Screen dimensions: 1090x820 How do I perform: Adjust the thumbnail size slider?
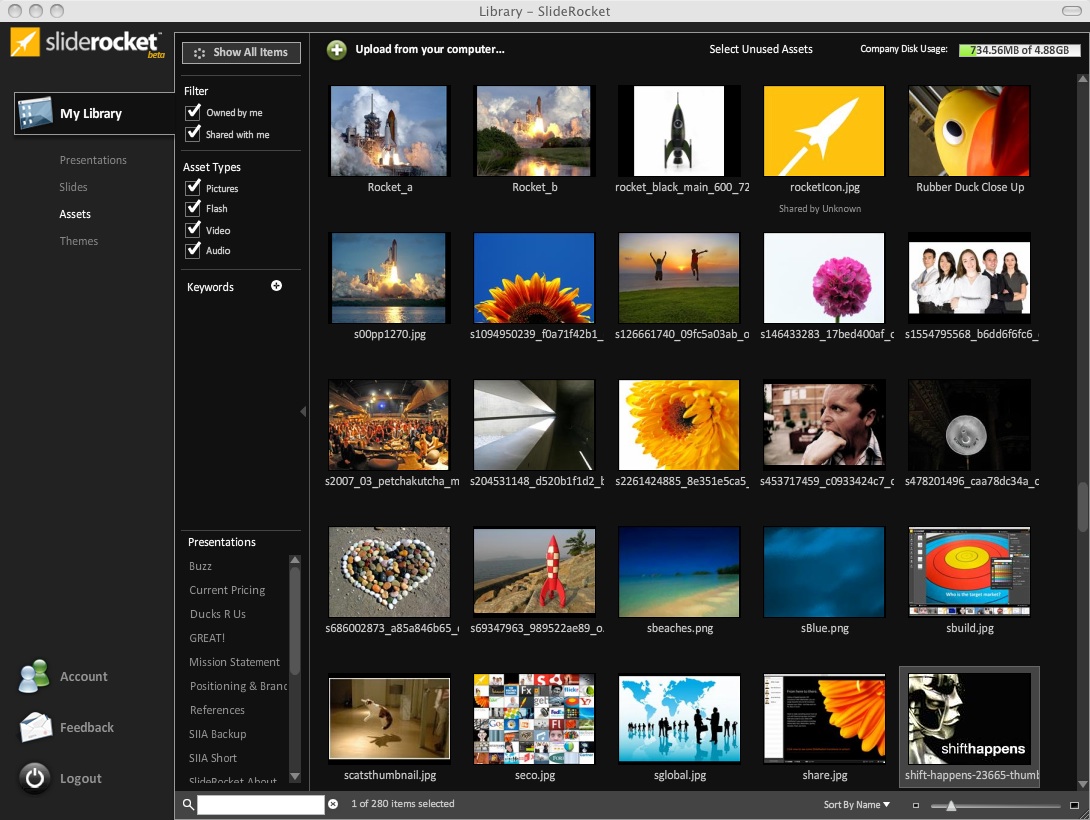951,806
